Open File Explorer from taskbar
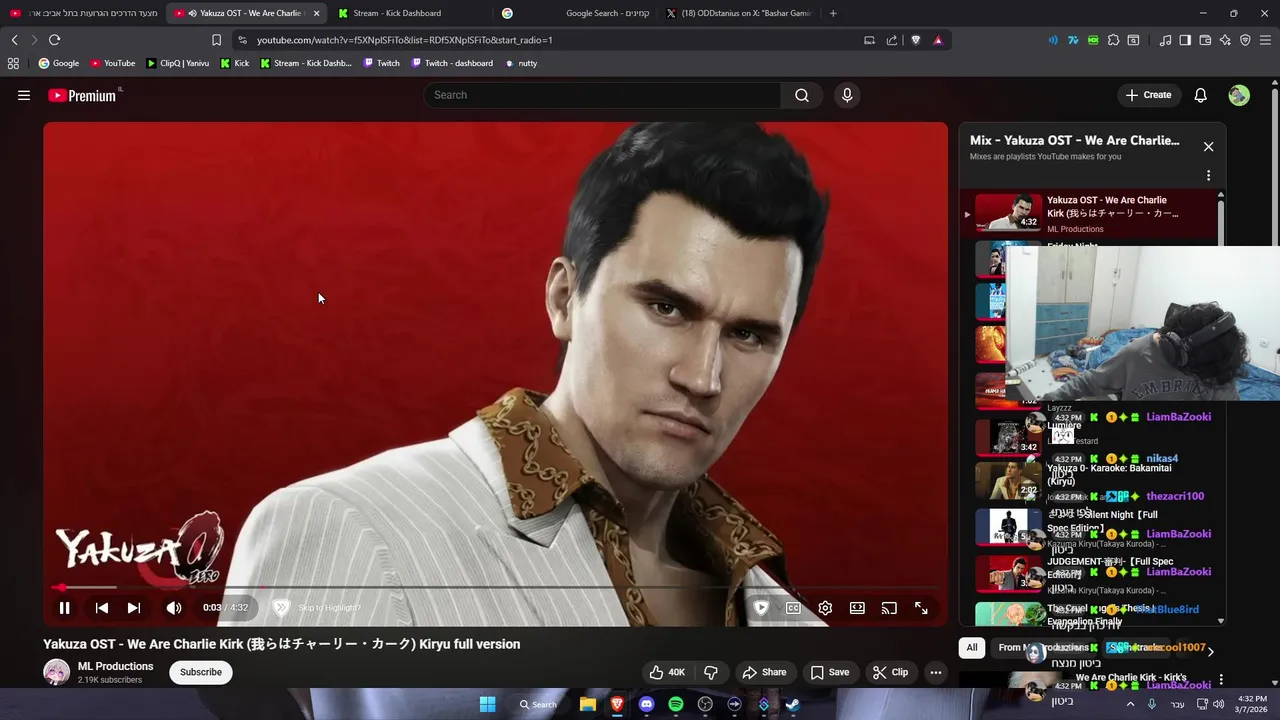 tap(588, 704)
